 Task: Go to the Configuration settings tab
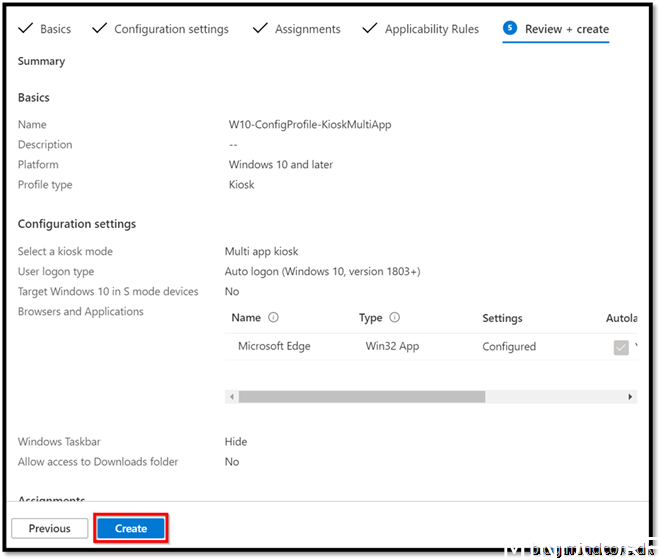coord(171,29)
